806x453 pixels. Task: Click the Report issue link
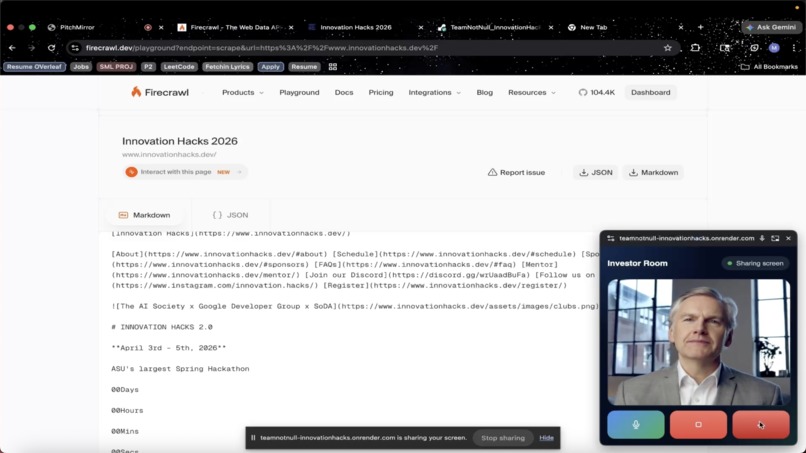516,172
